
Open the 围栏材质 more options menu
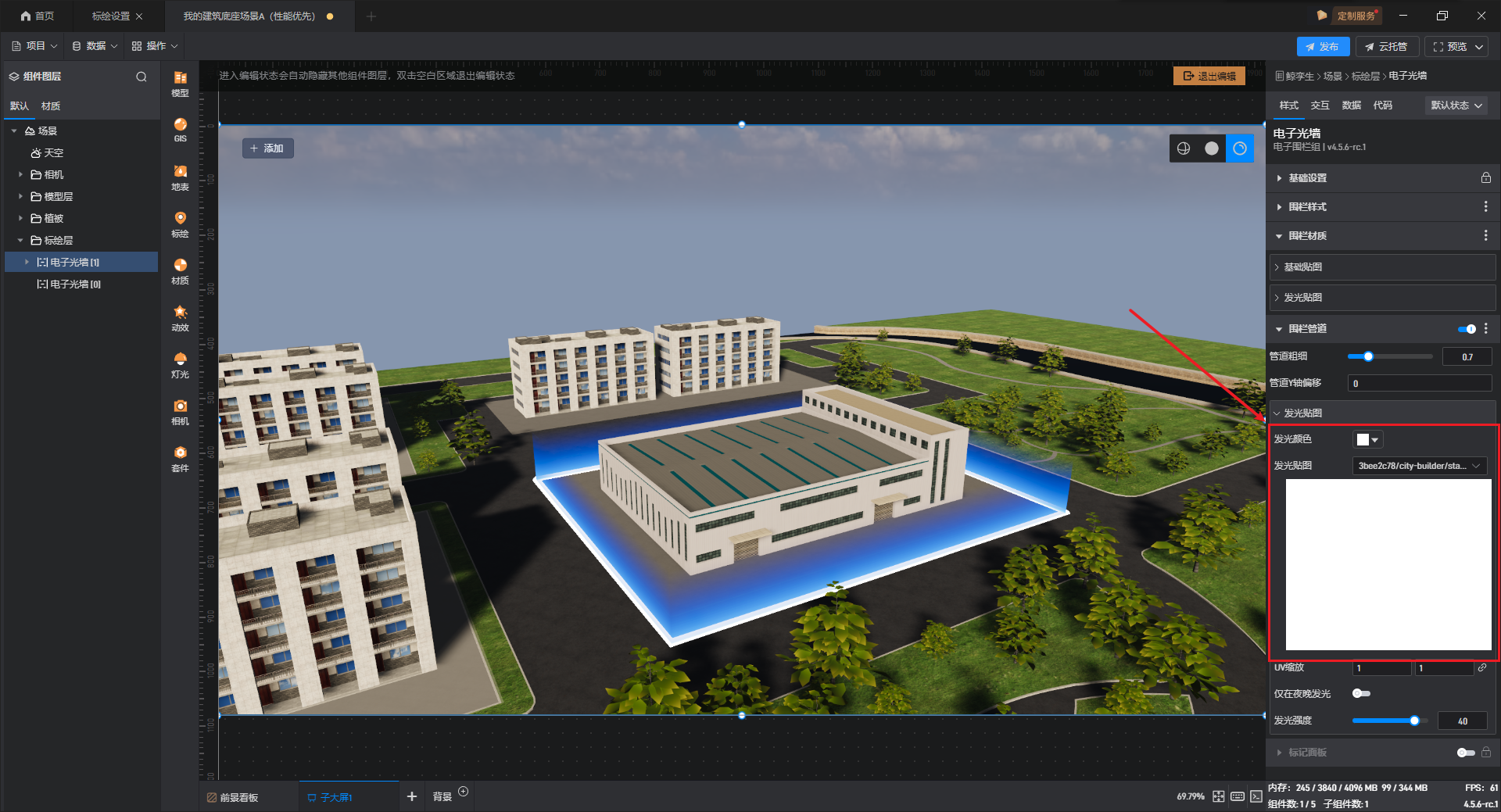pos(1485,236)
